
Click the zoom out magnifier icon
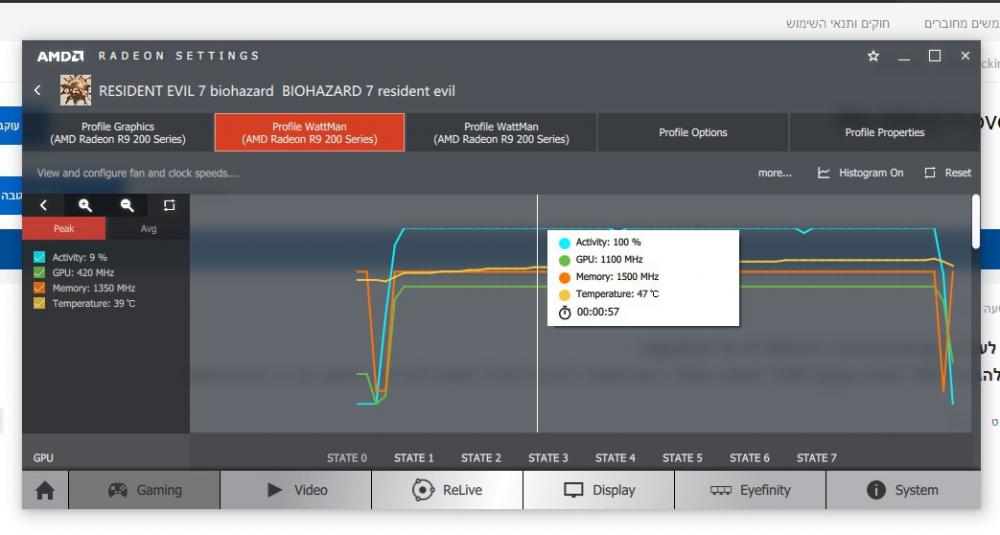pos(127,205)
